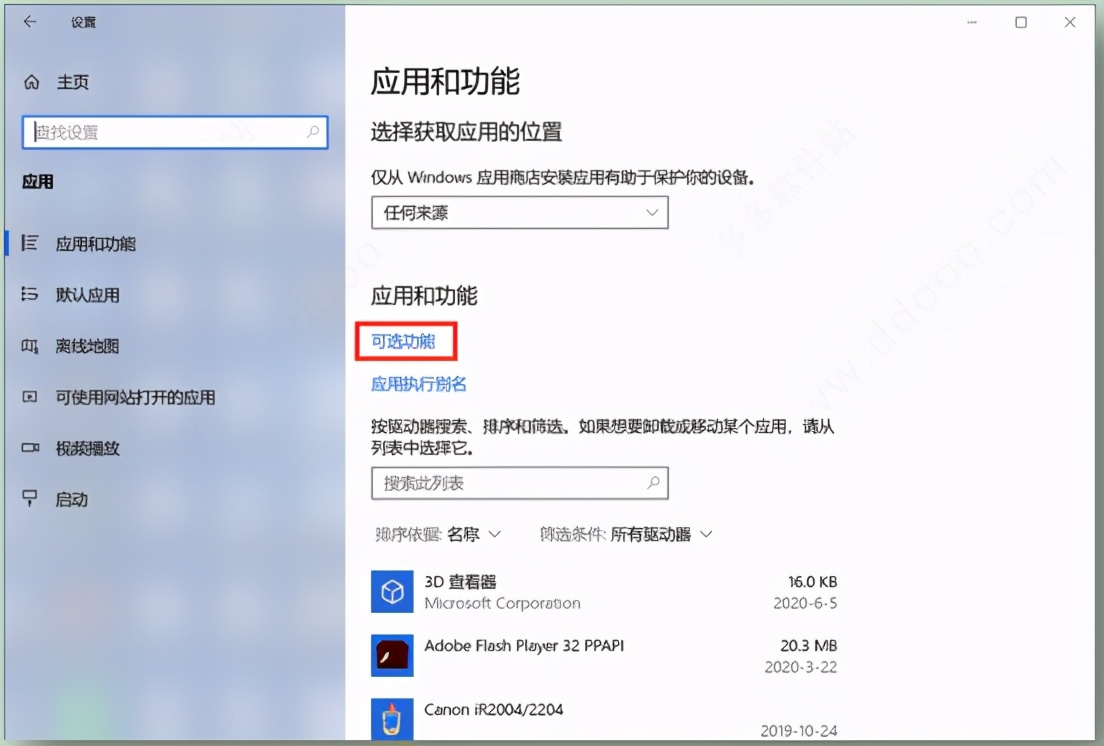1104x746 pixels.
Task: Open the 应用执行别名 link
Action: pyautogui.click(x=417, y=384)
